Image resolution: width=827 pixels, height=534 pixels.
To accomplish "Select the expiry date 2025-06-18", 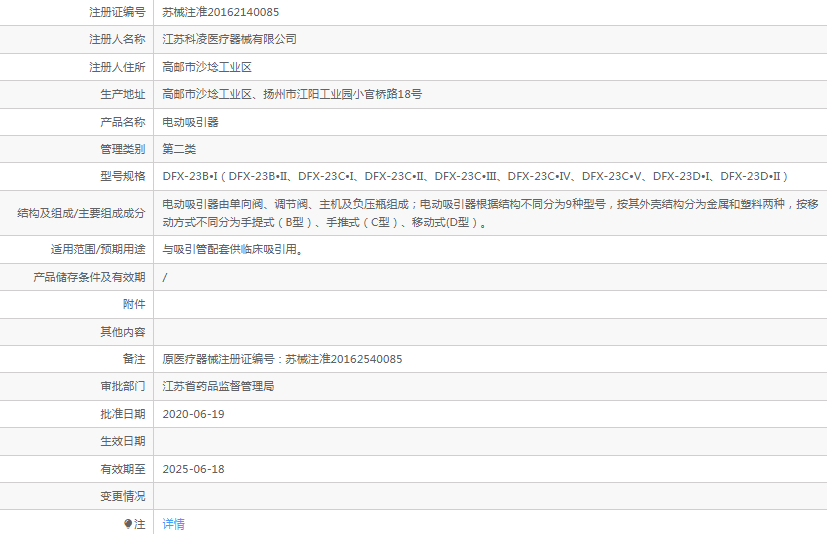I will click(194, 469).
